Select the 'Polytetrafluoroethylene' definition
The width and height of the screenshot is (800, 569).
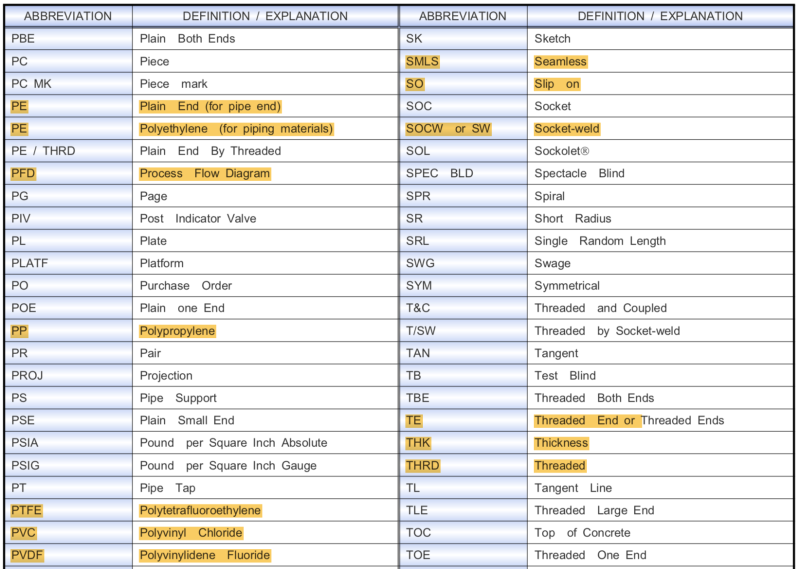[x=200, y=510]
